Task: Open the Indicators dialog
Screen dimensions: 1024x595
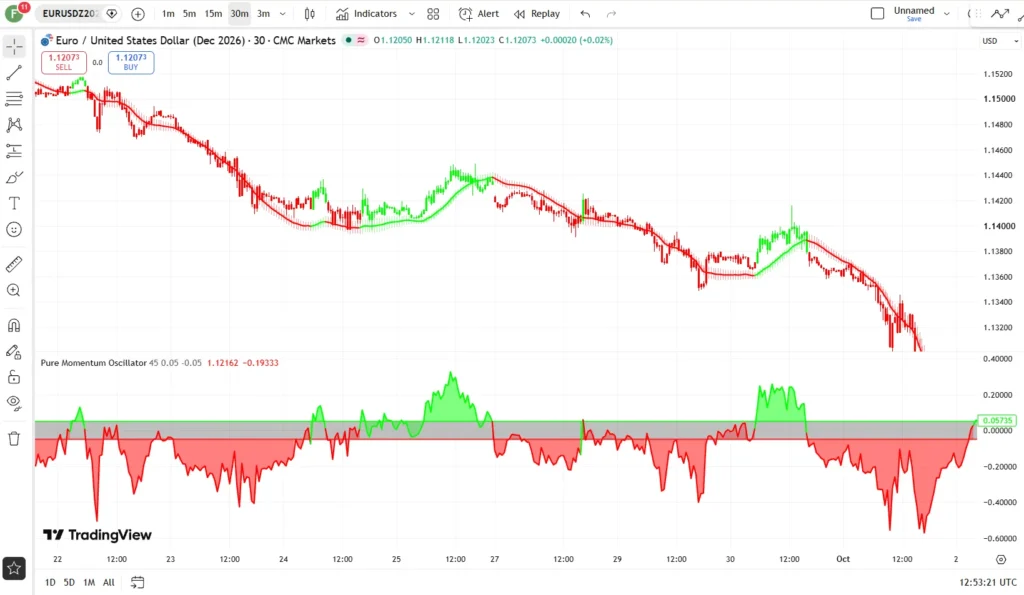Action: tap(367, 13)
